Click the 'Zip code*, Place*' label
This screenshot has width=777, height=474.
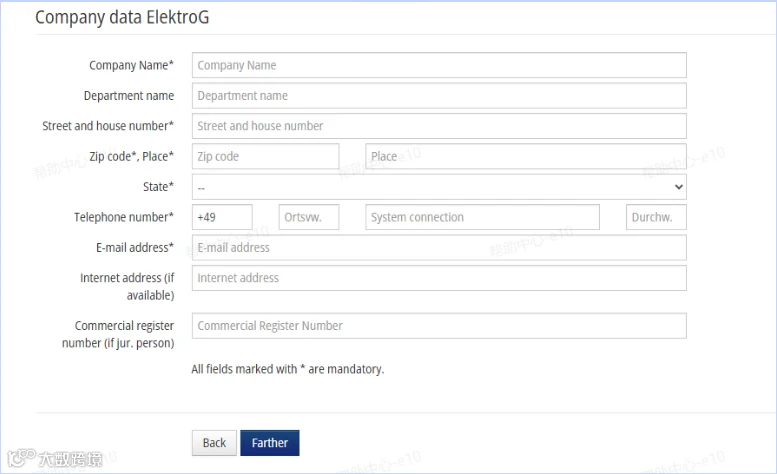(131, 156)
